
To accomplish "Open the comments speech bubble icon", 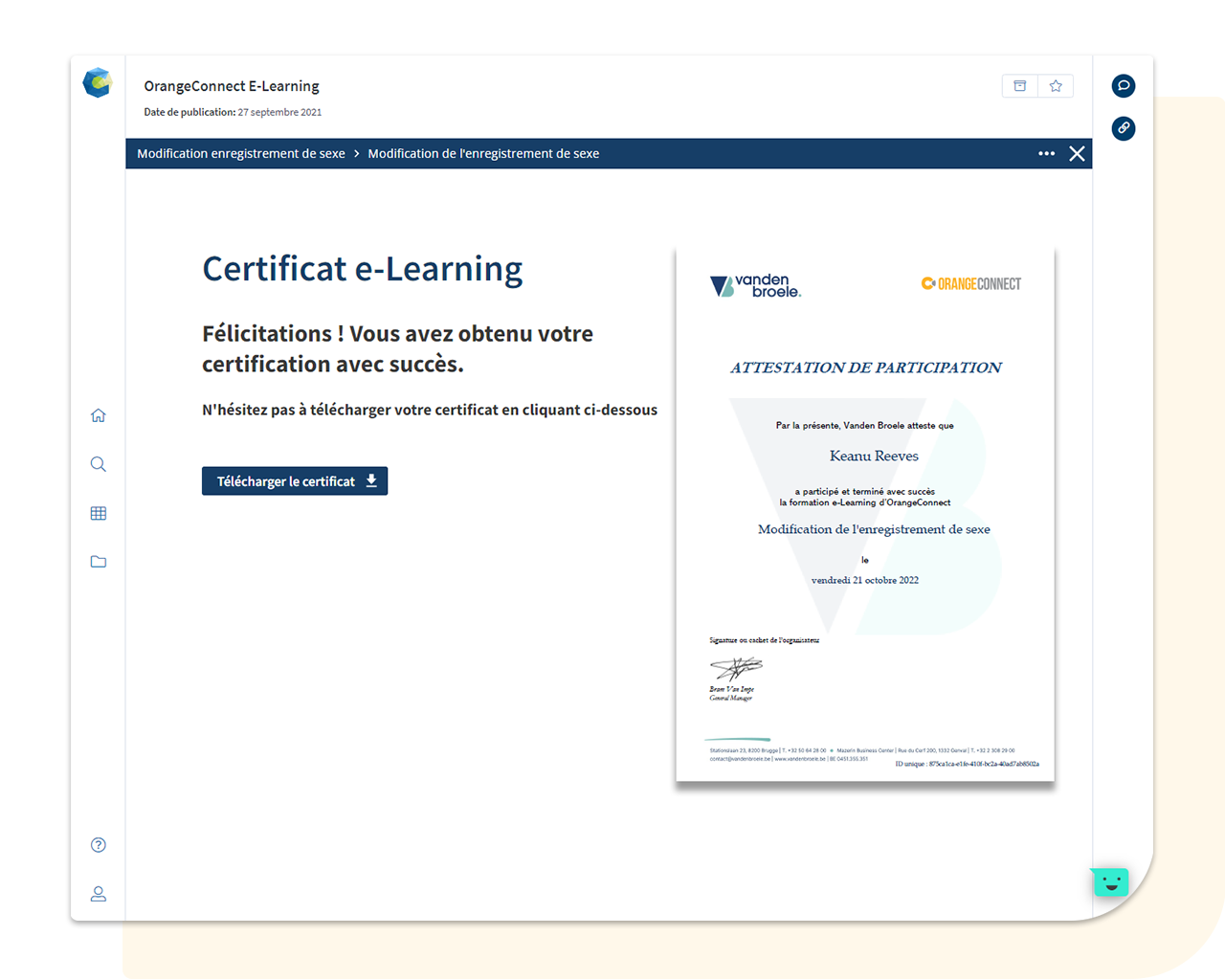I will pyautogui.click(x=1124, y=86).
